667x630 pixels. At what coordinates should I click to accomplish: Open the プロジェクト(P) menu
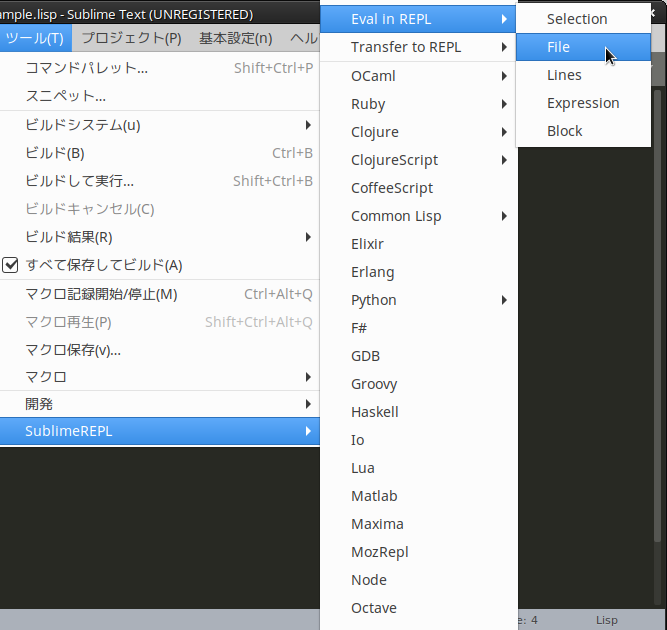[x=131, y=38]
